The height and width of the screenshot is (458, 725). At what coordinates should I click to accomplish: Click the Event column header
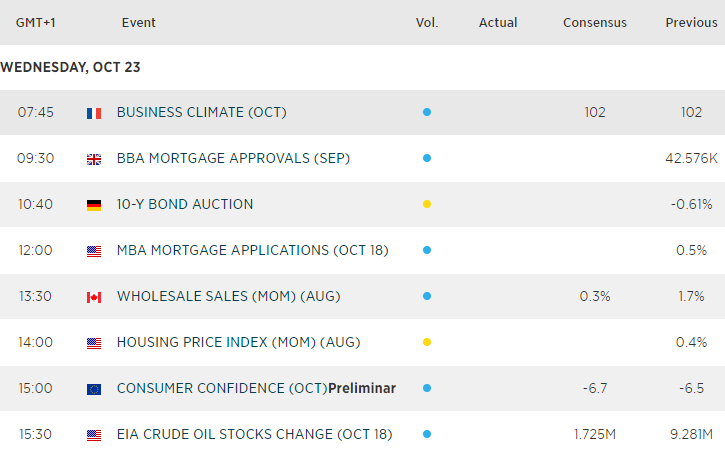click(x=139, y=22)
